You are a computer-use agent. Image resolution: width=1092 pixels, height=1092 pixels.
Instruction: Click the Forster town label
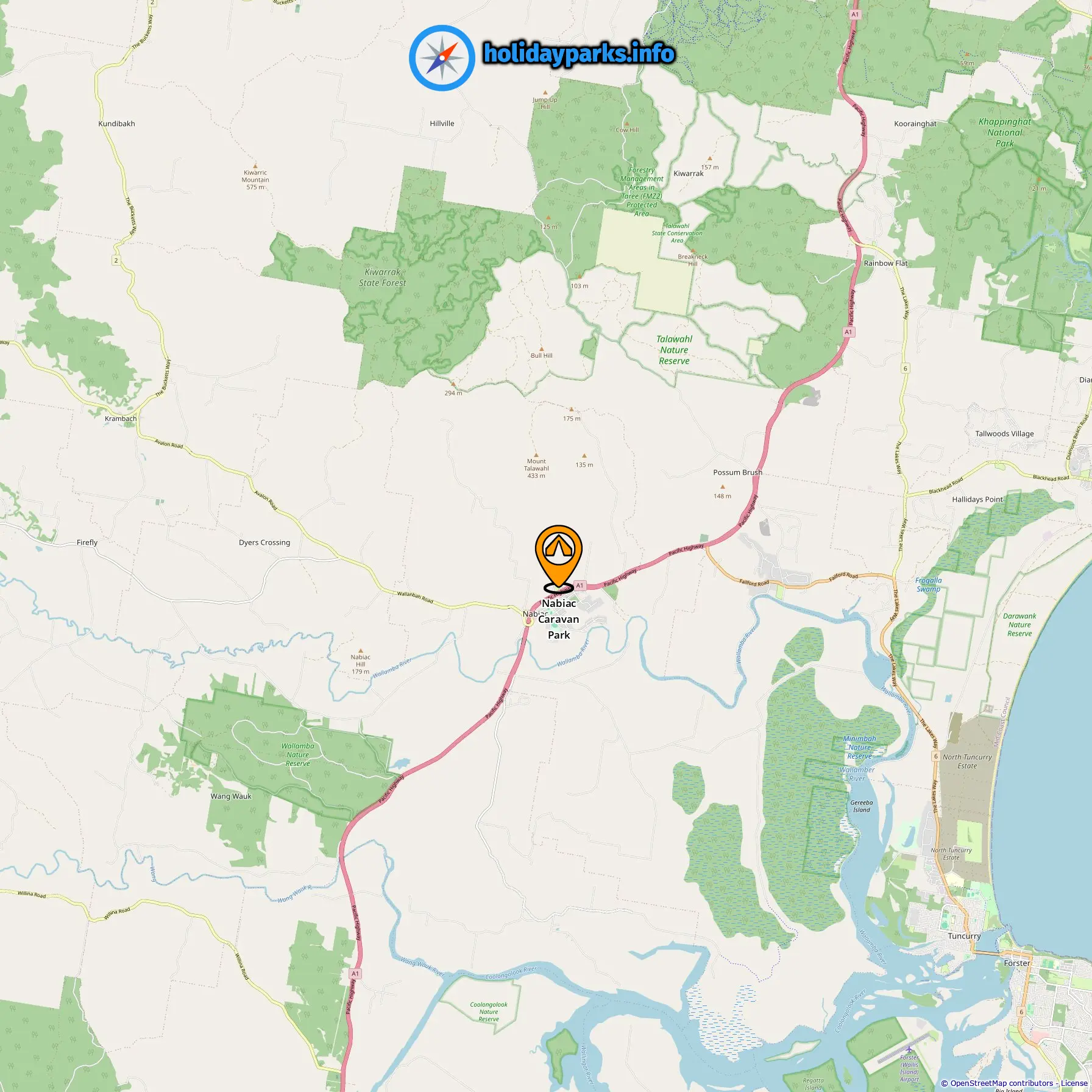[x=1017, y=963]
